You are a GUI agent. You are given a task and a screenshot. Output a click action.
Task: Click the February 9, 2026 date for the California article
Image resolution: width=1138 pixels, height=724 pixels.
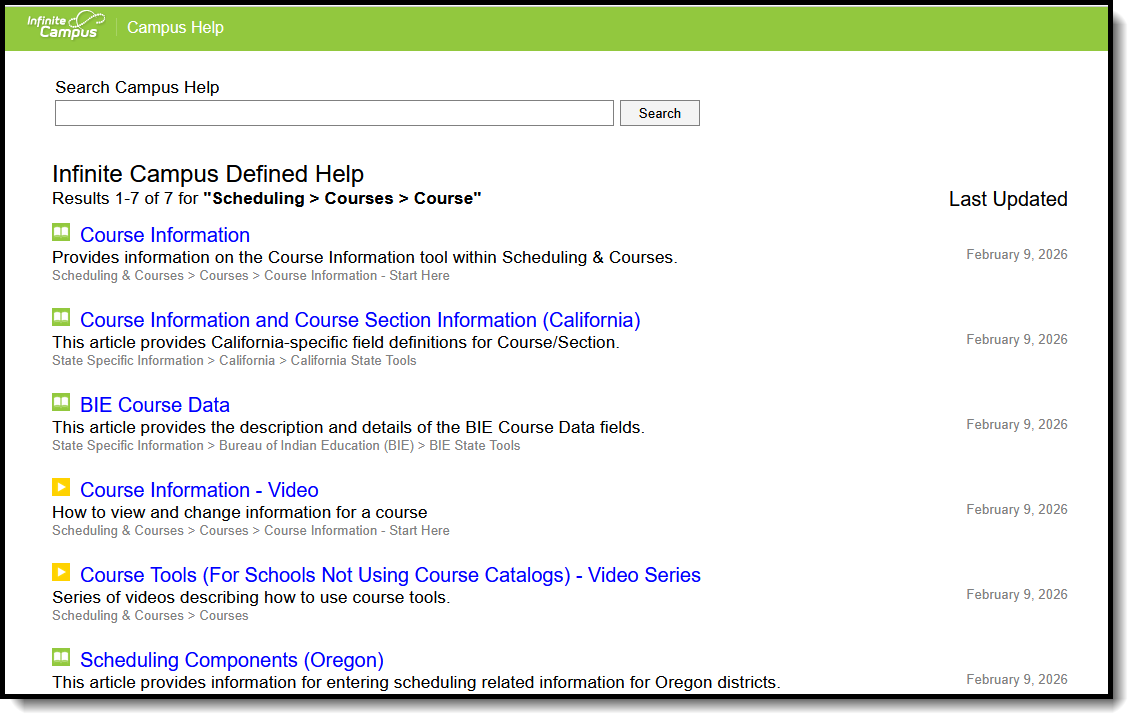tap(1017, 340)
